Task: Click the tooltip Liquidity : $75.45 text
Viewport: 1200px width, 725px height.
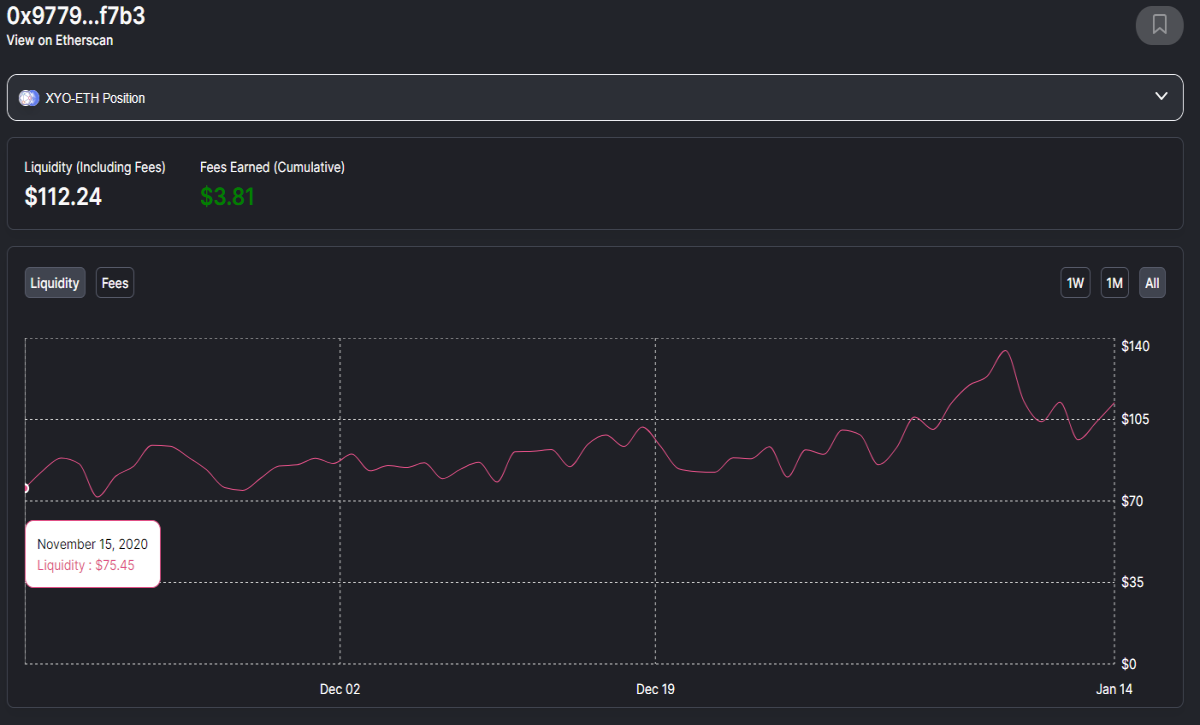Action: click(86, 565)
